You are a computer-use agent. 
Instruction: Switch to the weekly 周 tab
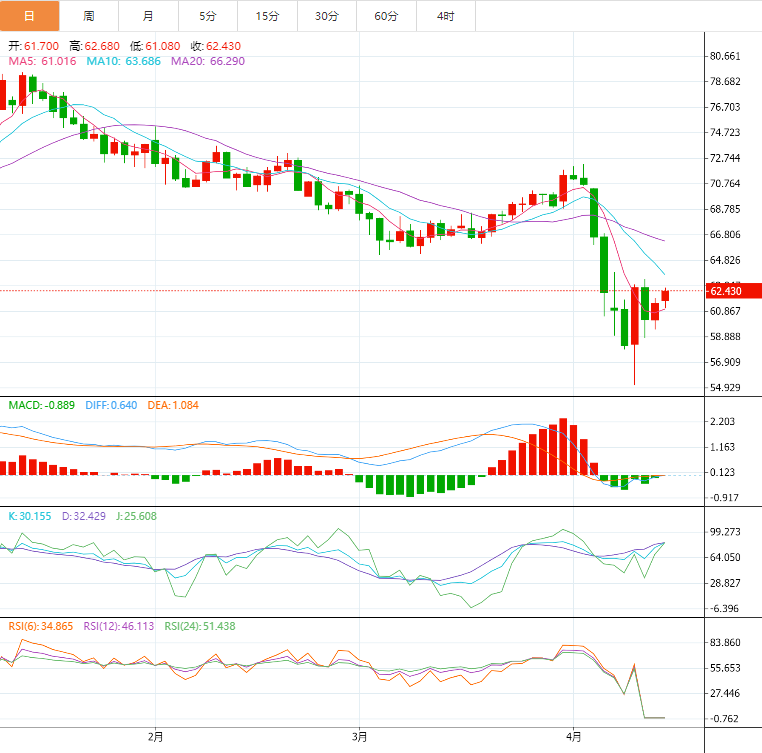[89, 16]
